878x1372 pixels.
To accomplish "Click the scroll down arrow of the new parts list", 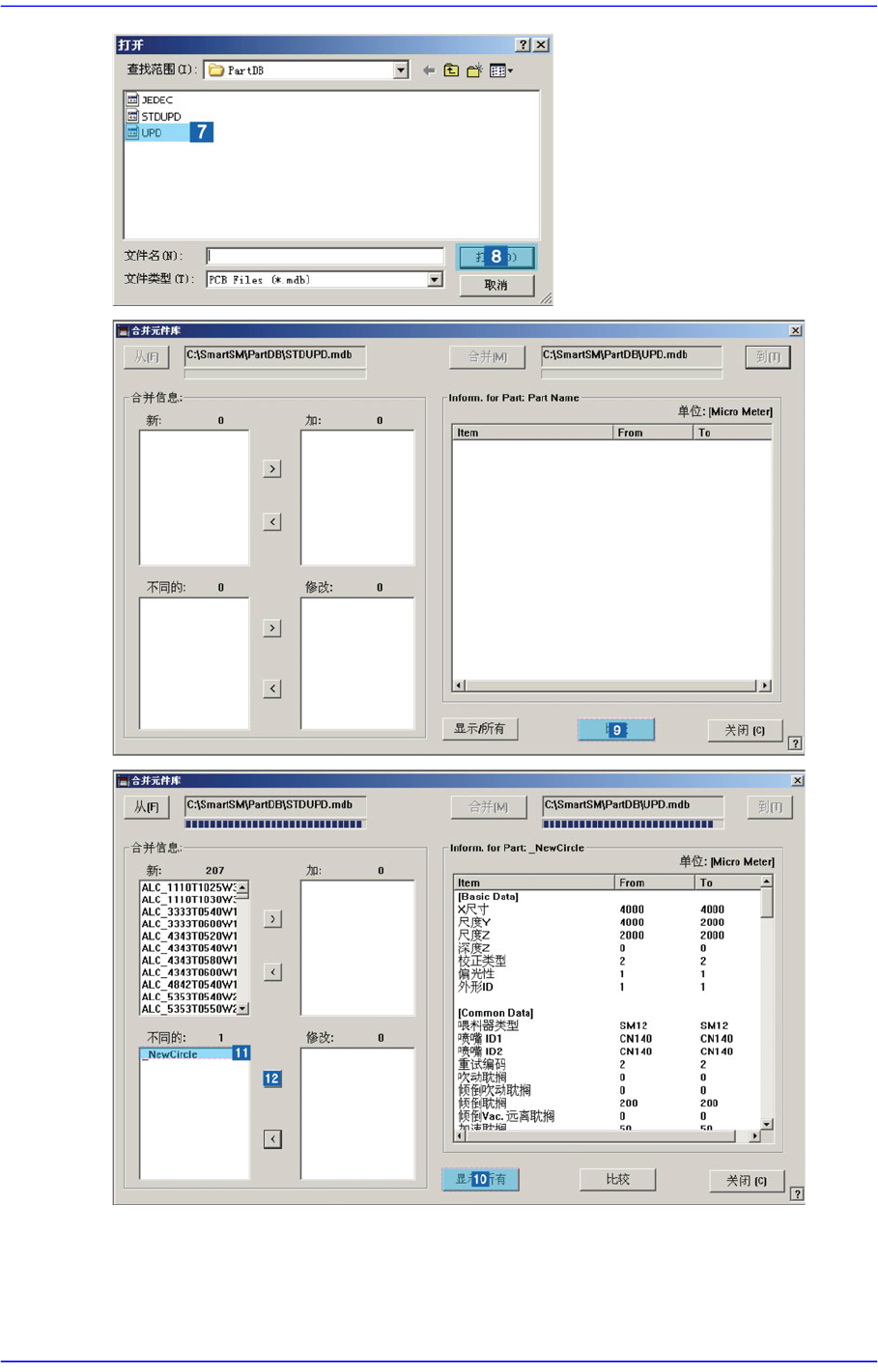I will point(242,1008).
